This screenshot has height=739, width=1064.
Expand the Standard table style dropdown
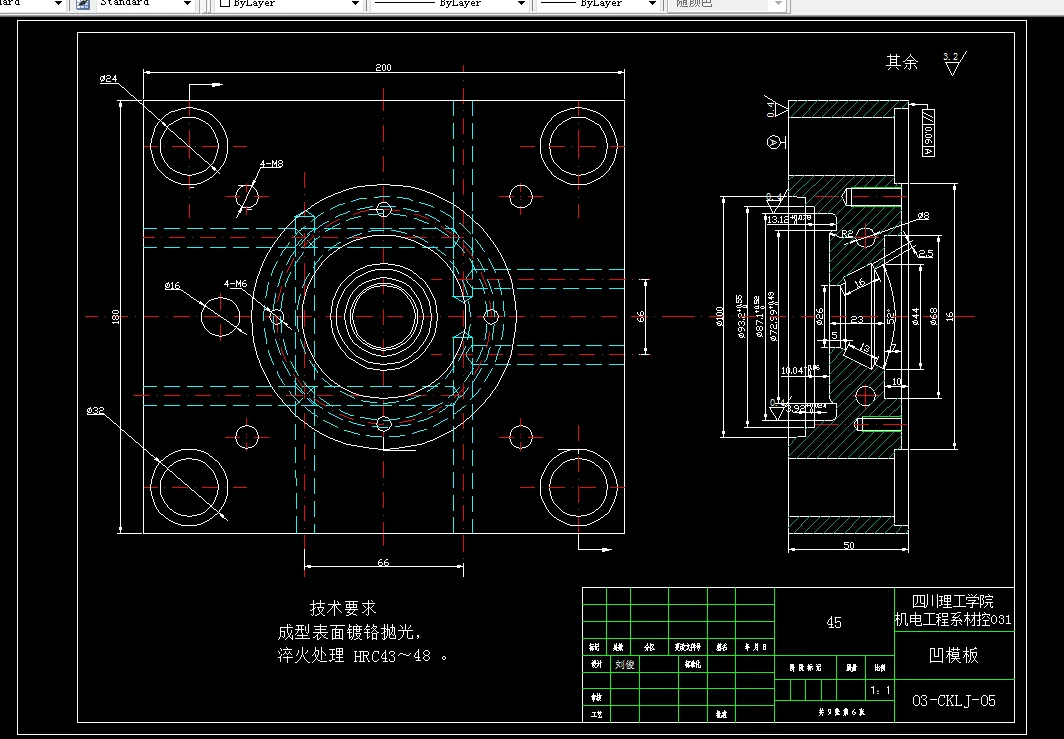(187, 3)
